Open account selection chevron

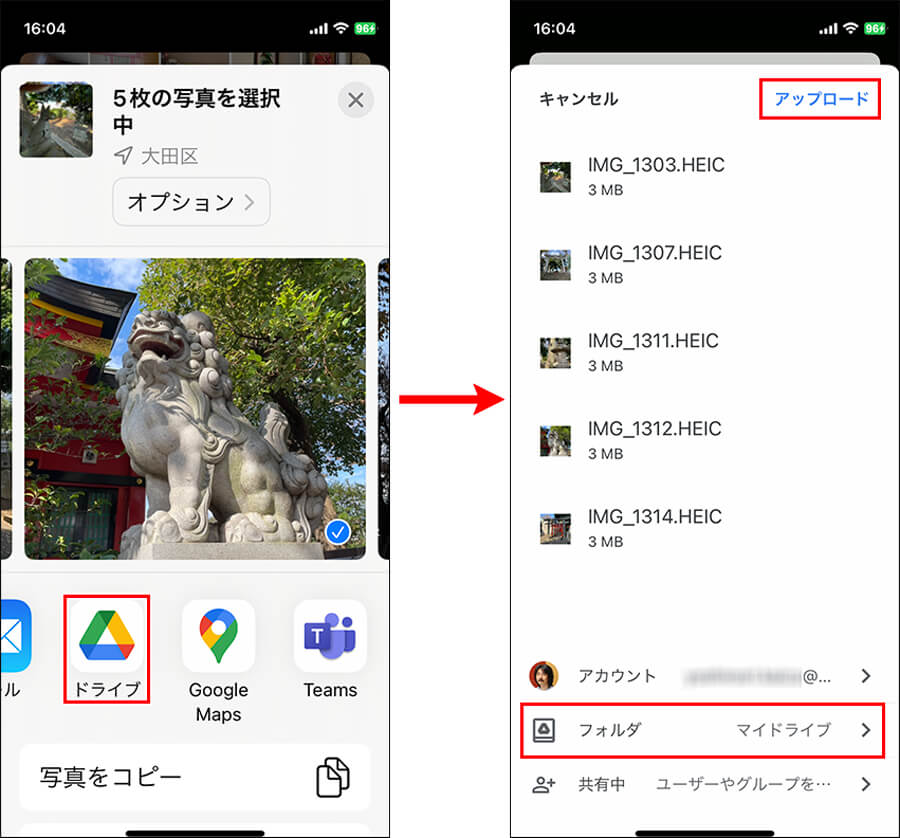point(866,676)
